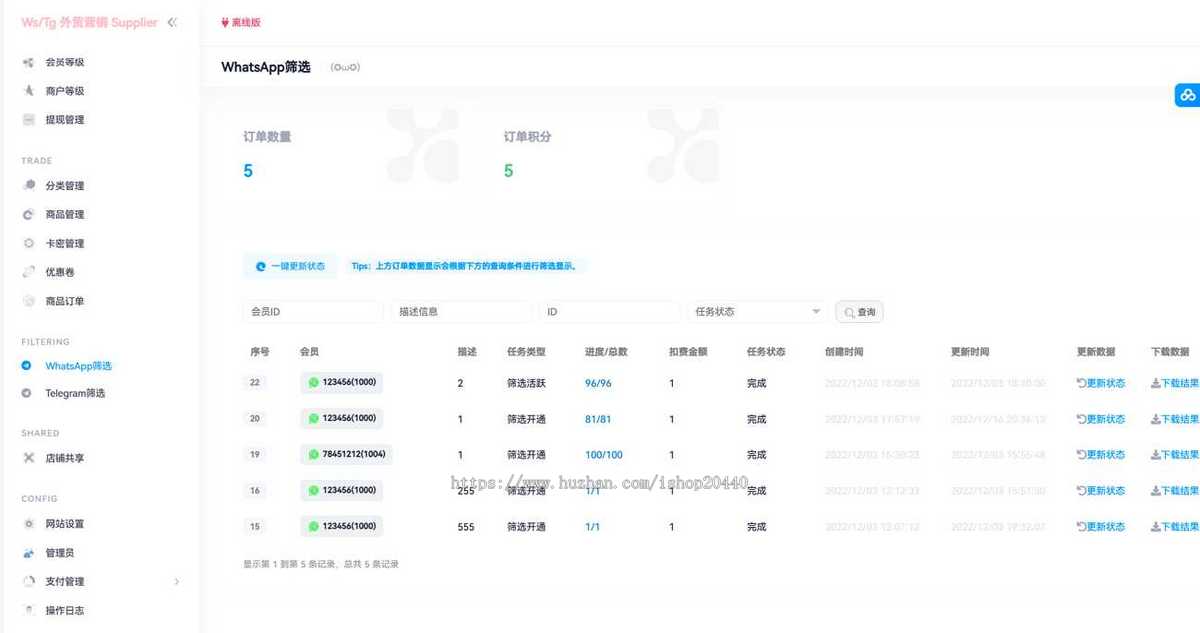Click the pink 离线版 plug icon
The width and height of the screenshot is (1200, 633).
pos(225,22)
